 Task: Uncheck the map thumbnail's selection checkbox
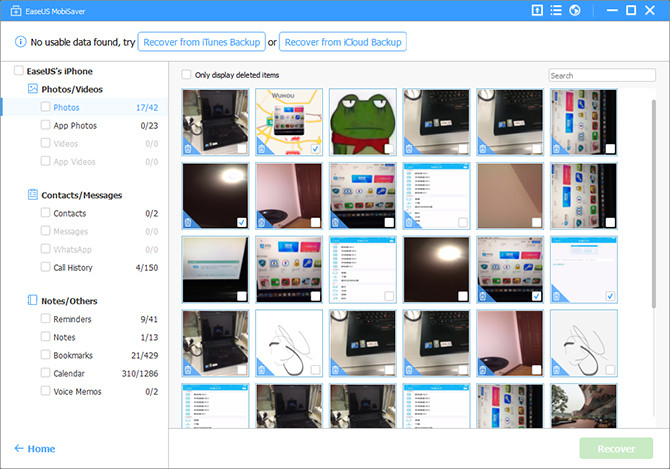315,148
